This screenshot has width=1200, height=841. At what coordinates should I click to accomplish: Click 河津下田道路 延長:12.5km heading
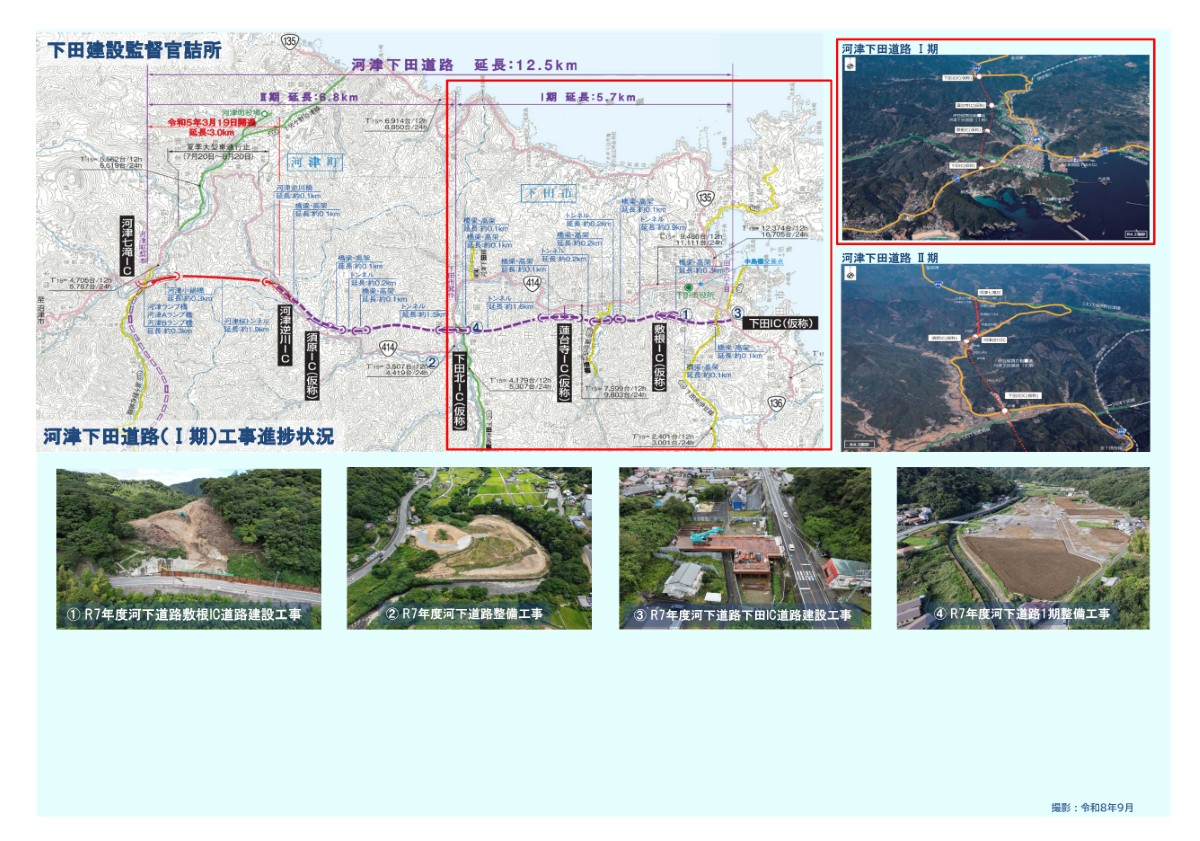(x=464, y=65)
